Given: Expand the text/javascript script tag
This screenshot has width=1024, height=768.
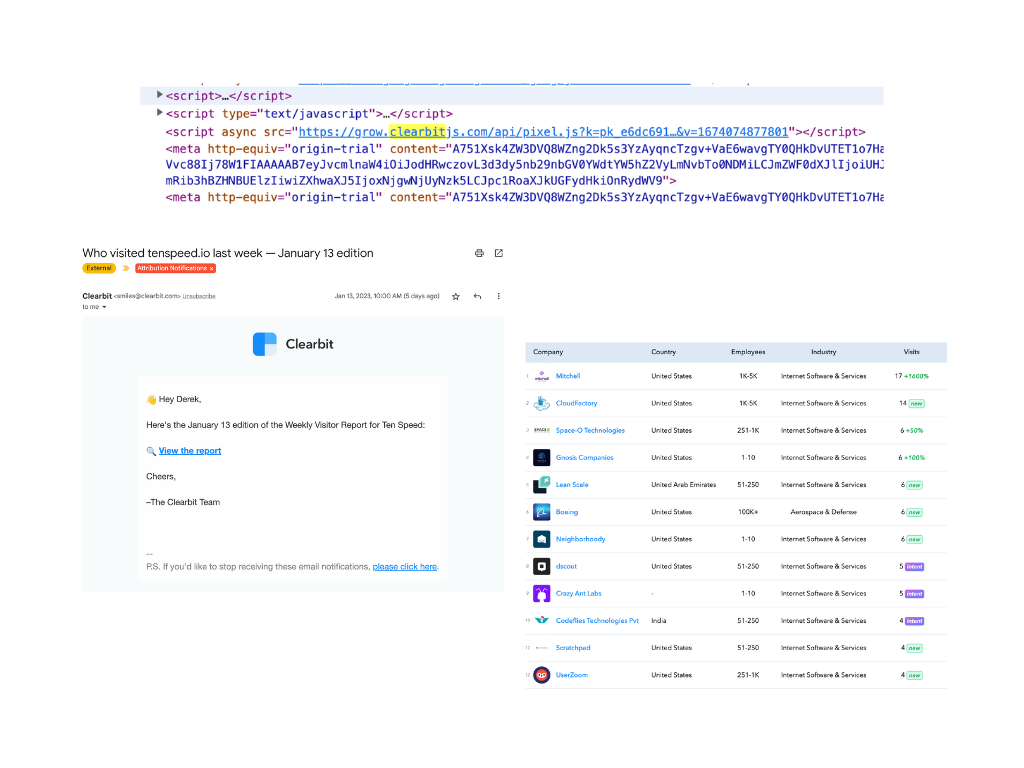Looking at the screenshot, I should (159, 113).
